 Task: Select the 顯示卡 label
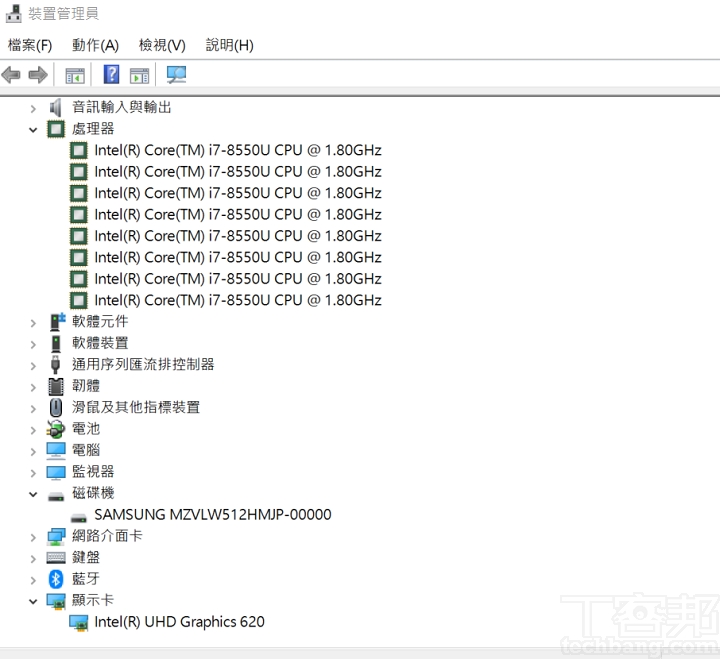coord(93,600)
